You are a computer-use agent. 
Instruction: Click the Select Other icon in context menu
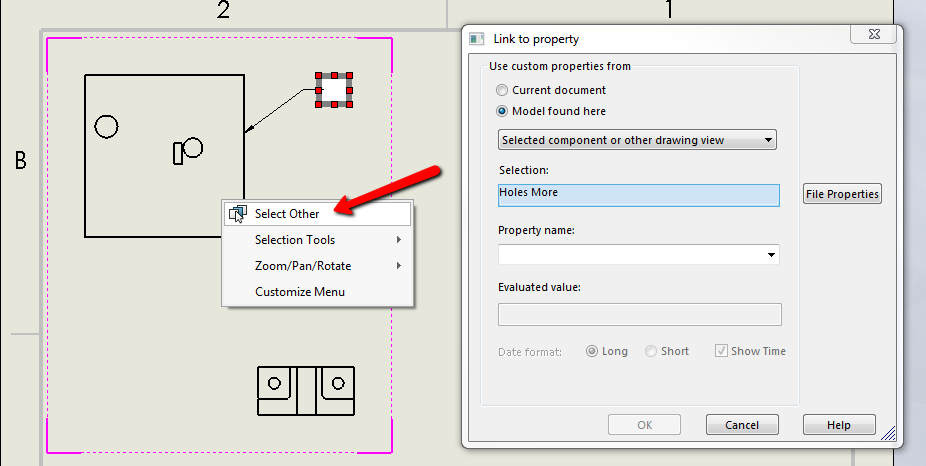[237, 214]
